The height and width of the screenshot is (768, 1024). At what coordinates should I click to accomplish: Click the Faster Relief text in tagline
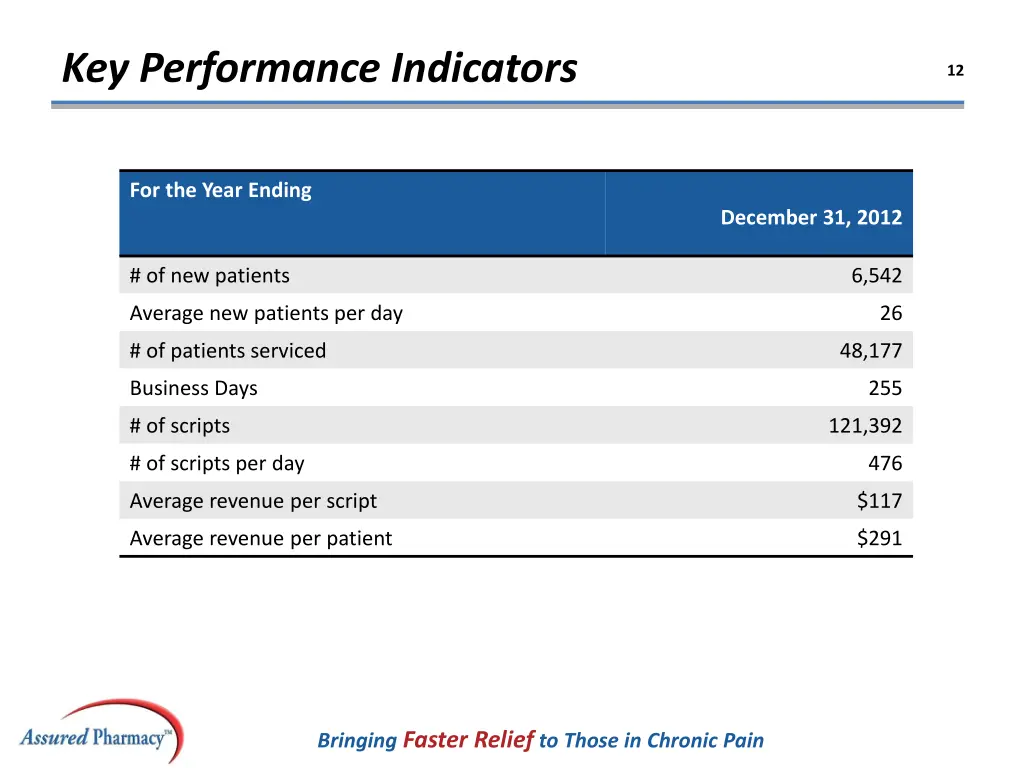pos(468,740)
